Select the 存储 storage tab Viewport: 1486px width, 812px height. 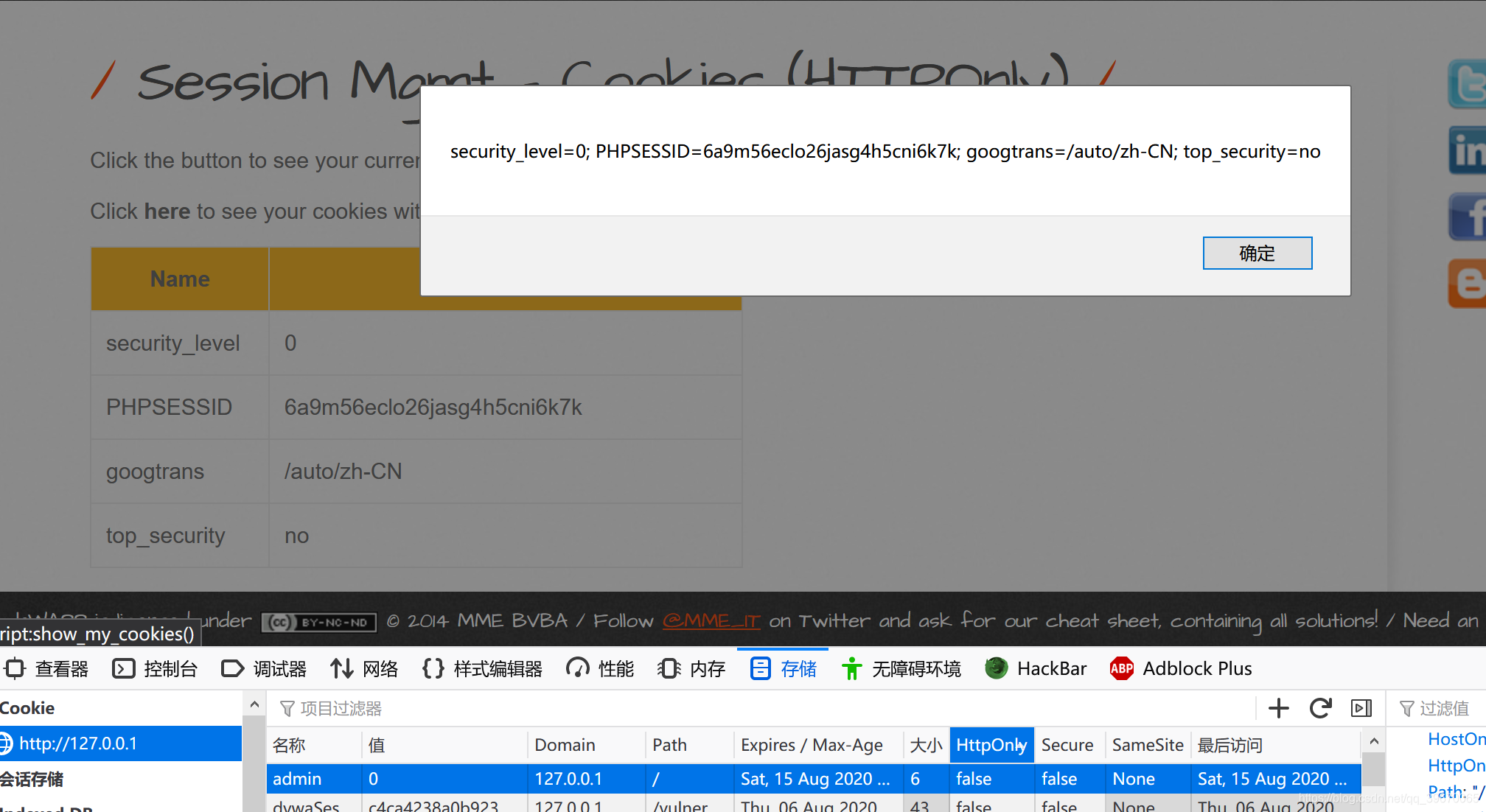tap(784, 668)
